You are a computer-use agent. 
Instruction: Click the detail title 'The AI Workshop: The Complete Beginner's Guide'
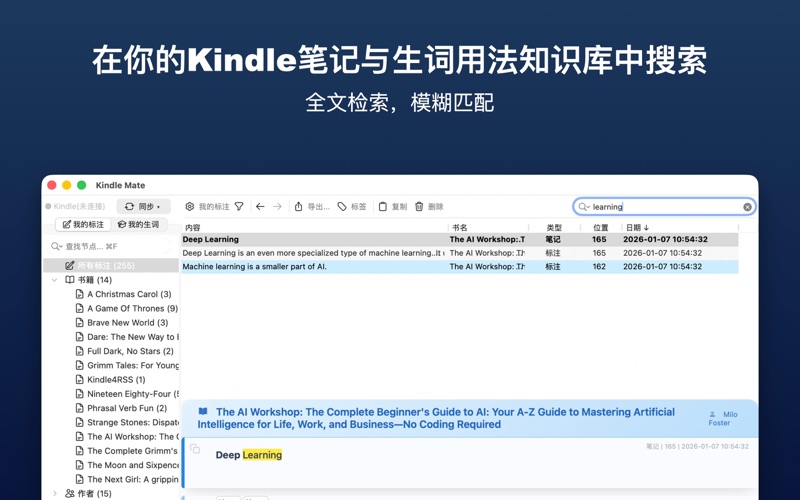point(436,418)
